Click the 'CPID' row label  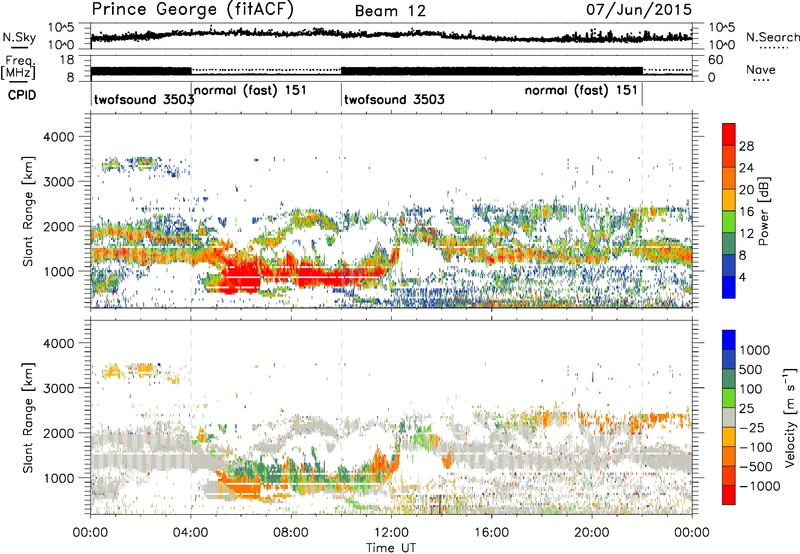click(22, 95)
